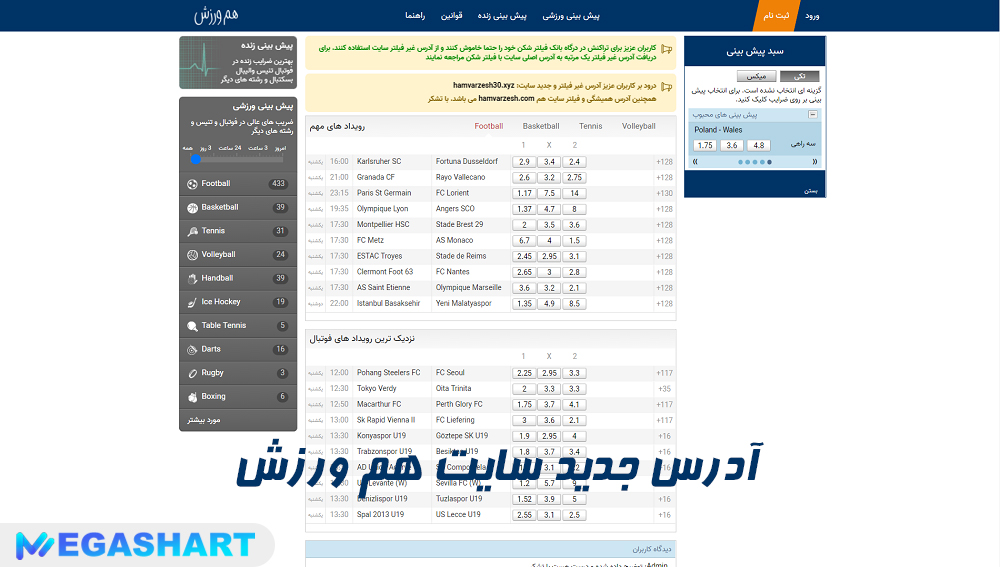Click the login link in header
The width and height of the screenshot is (1000, 567).
pyautogui.click(x=812, y=15)
